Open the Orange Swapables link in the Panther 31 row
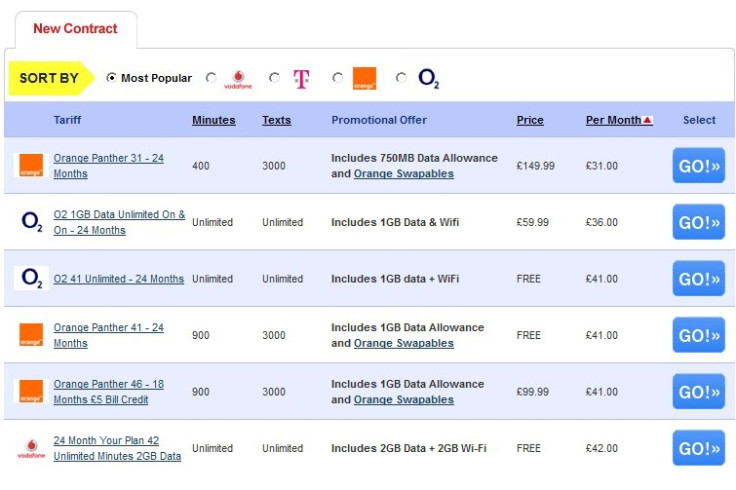736x490 pixels. (x=404, y=174)
